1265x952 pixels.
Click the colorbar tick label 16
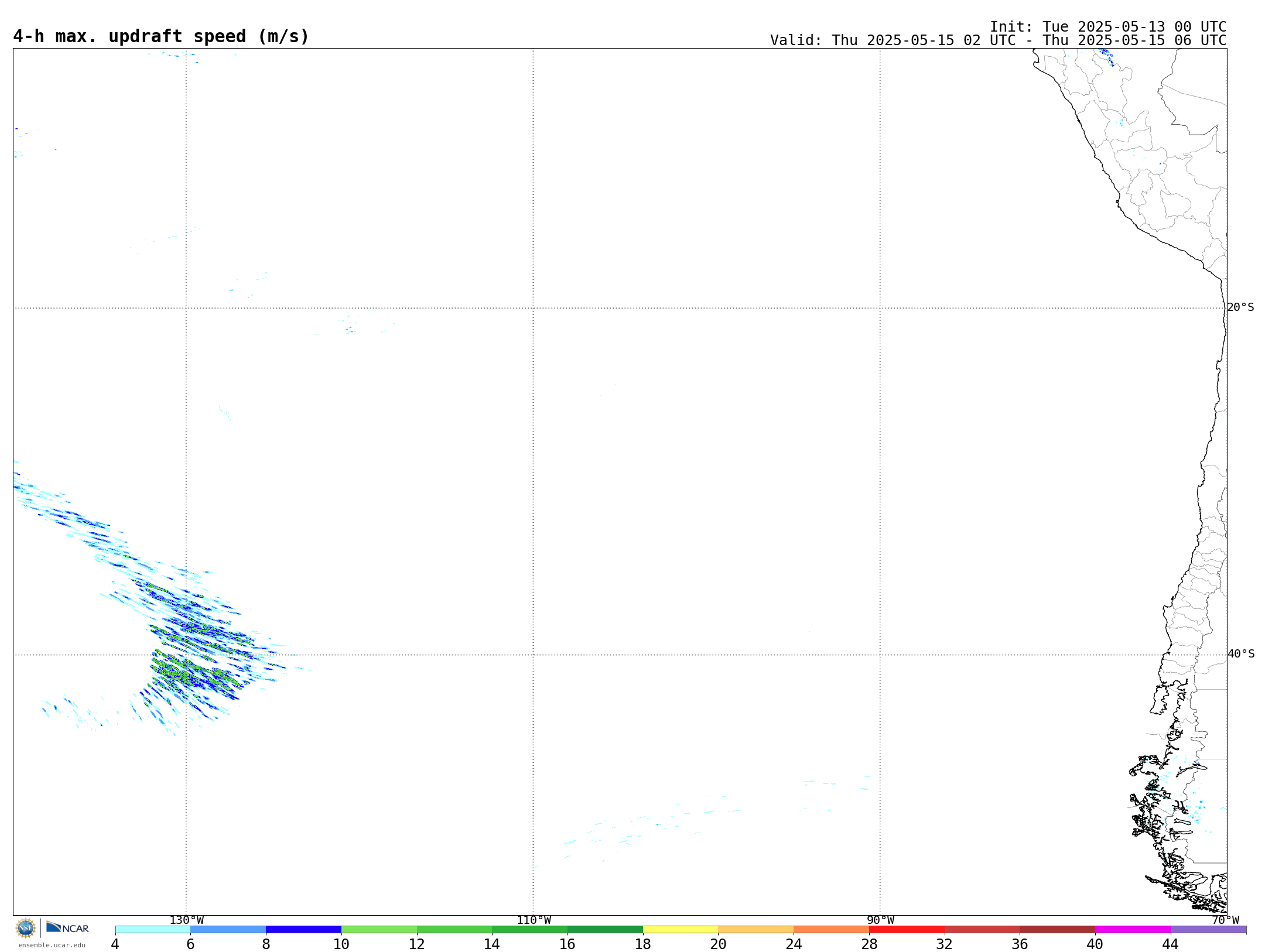pyautogui.click(x=567, y=944)
